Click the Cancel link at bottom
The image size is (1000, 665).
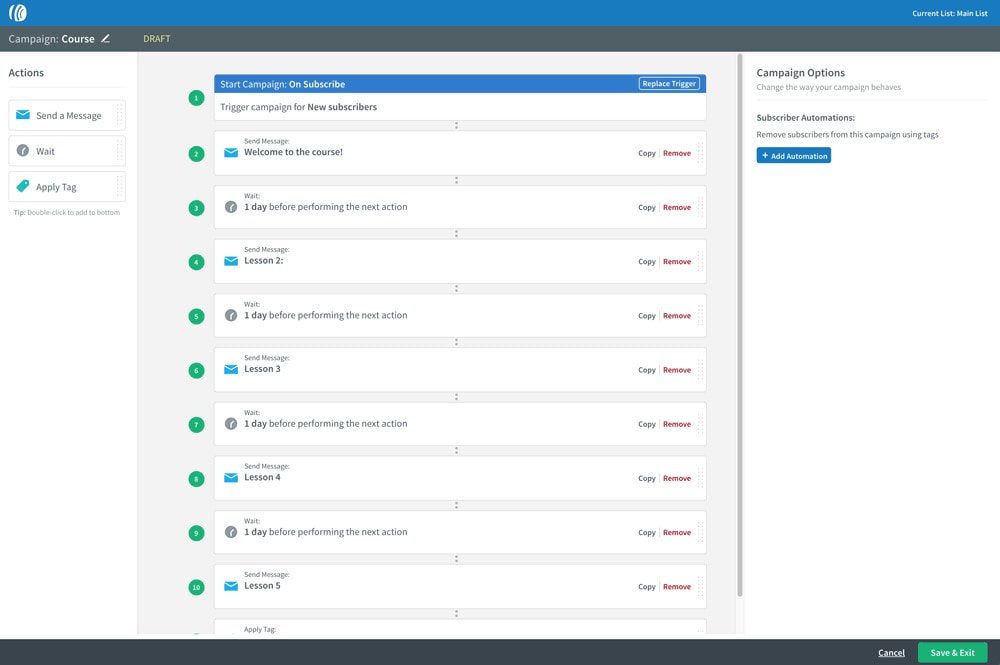point(891,652)
